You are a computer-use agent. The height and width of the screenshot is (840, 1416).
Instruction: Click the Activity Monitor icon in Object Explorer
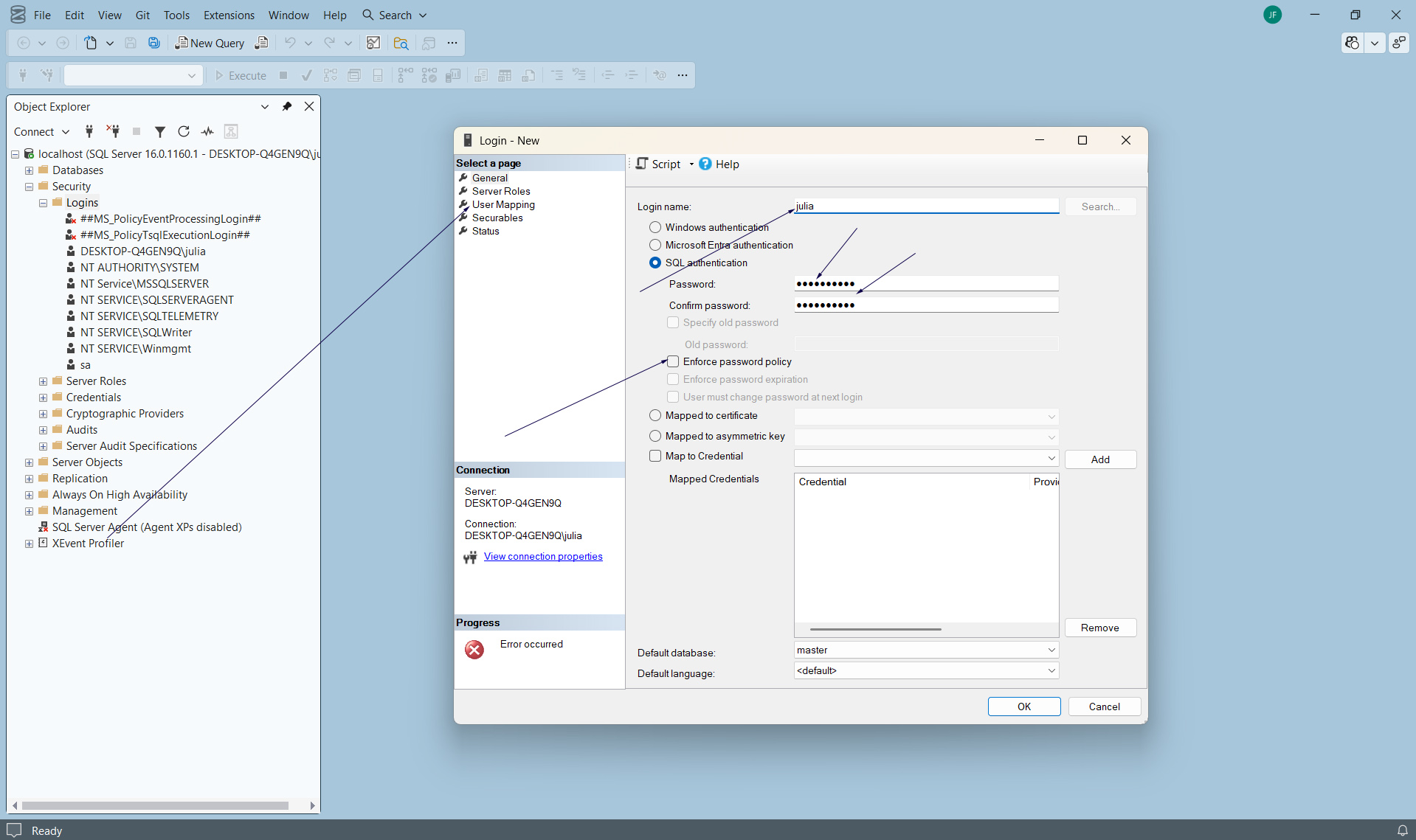coord(207,132)
